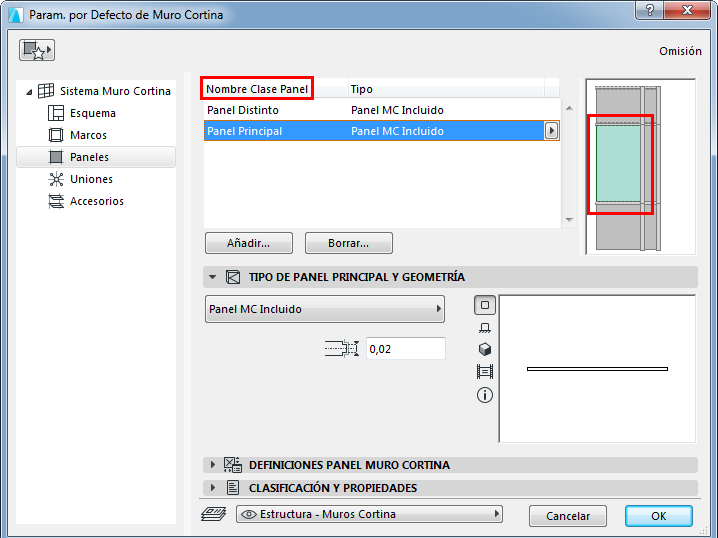The image size is (718, 538).
Task: Click the Sistema Muro Cortina grid icon
Action: [46, 91]
